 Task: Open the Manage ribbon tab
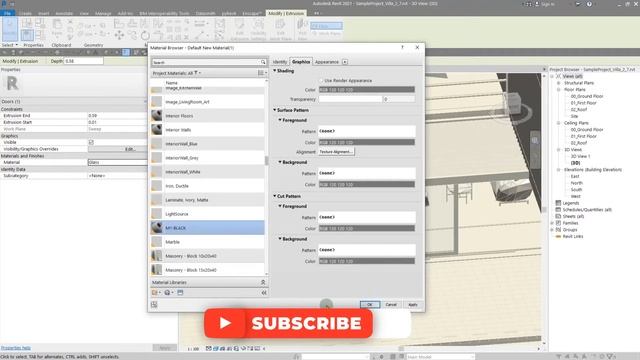[103, 13]
